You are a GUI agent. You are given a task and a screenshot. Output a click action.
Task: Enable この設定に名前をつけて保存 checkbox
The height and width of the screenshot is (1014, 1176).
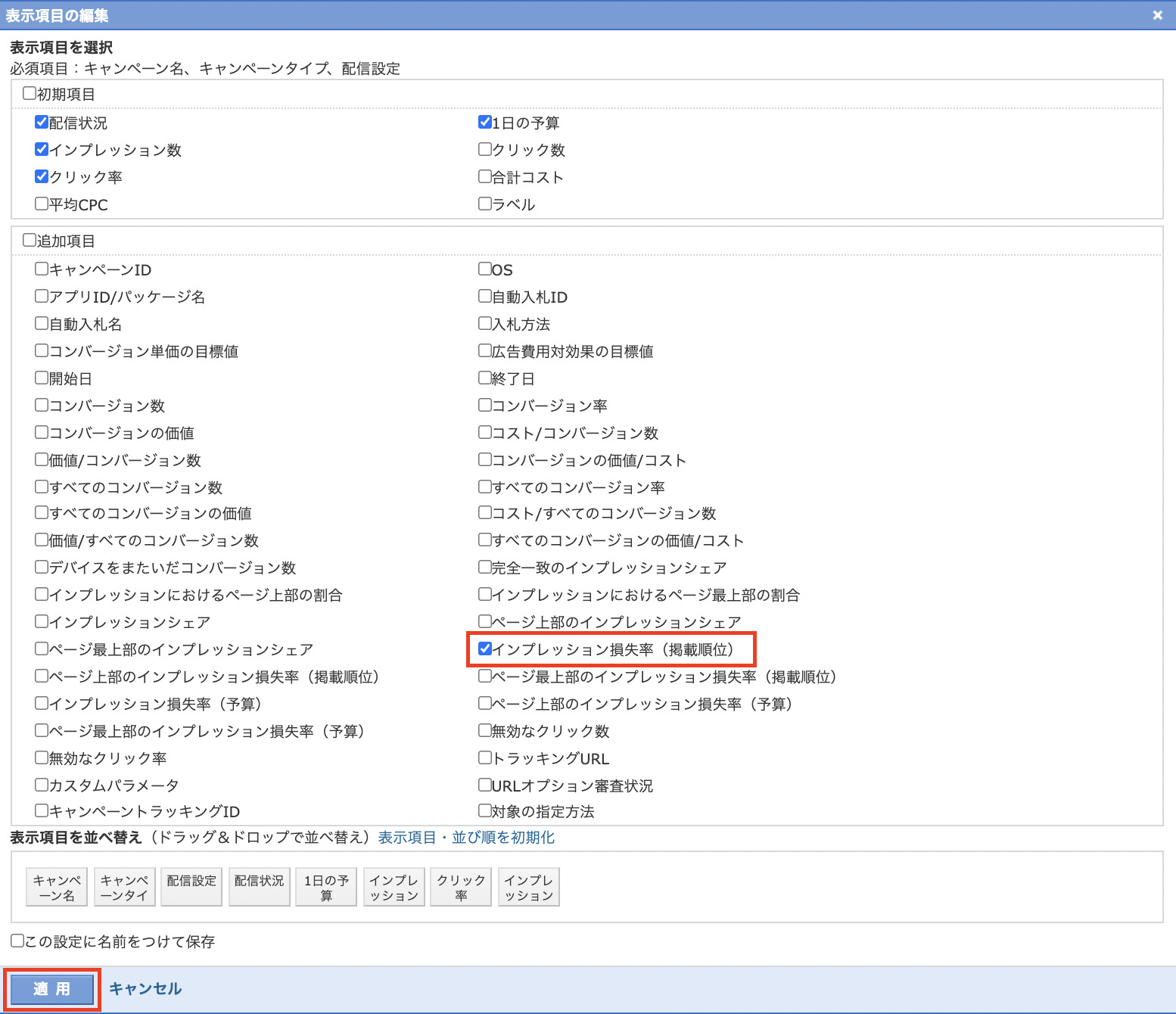(x=17, y=941)
